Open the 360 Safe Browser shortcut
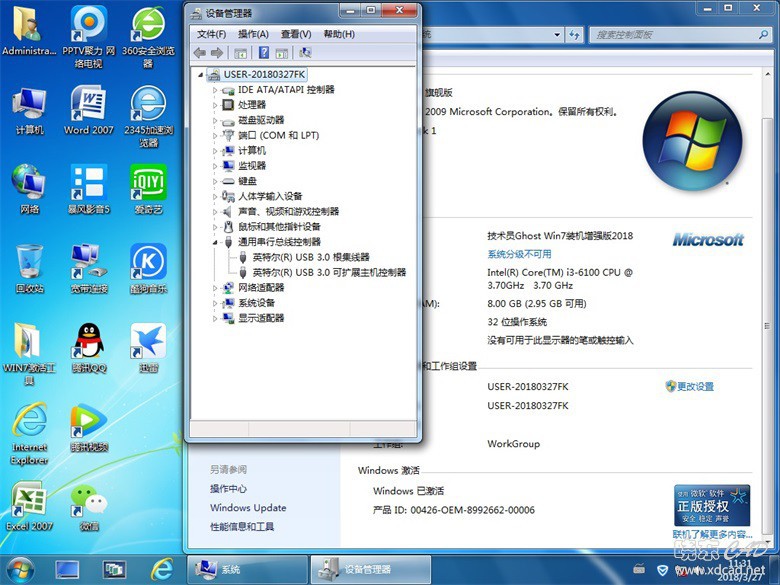780x585 pixels. point(148,37)
